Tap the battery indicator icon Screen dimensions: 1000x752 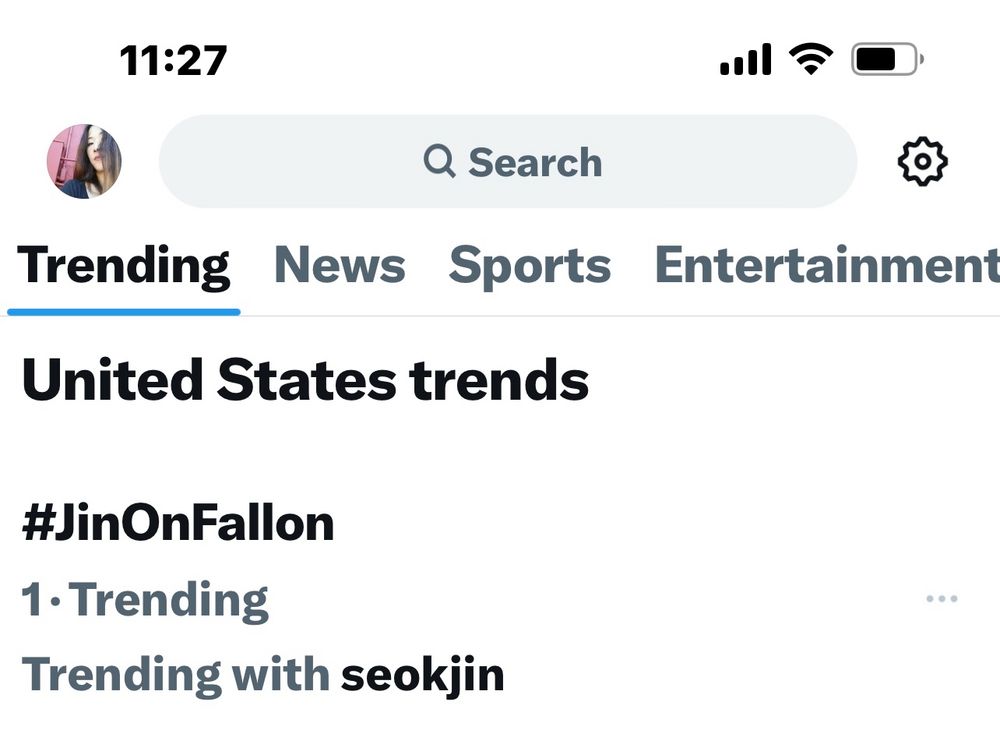pyautogui.click(x=886, y=60)
